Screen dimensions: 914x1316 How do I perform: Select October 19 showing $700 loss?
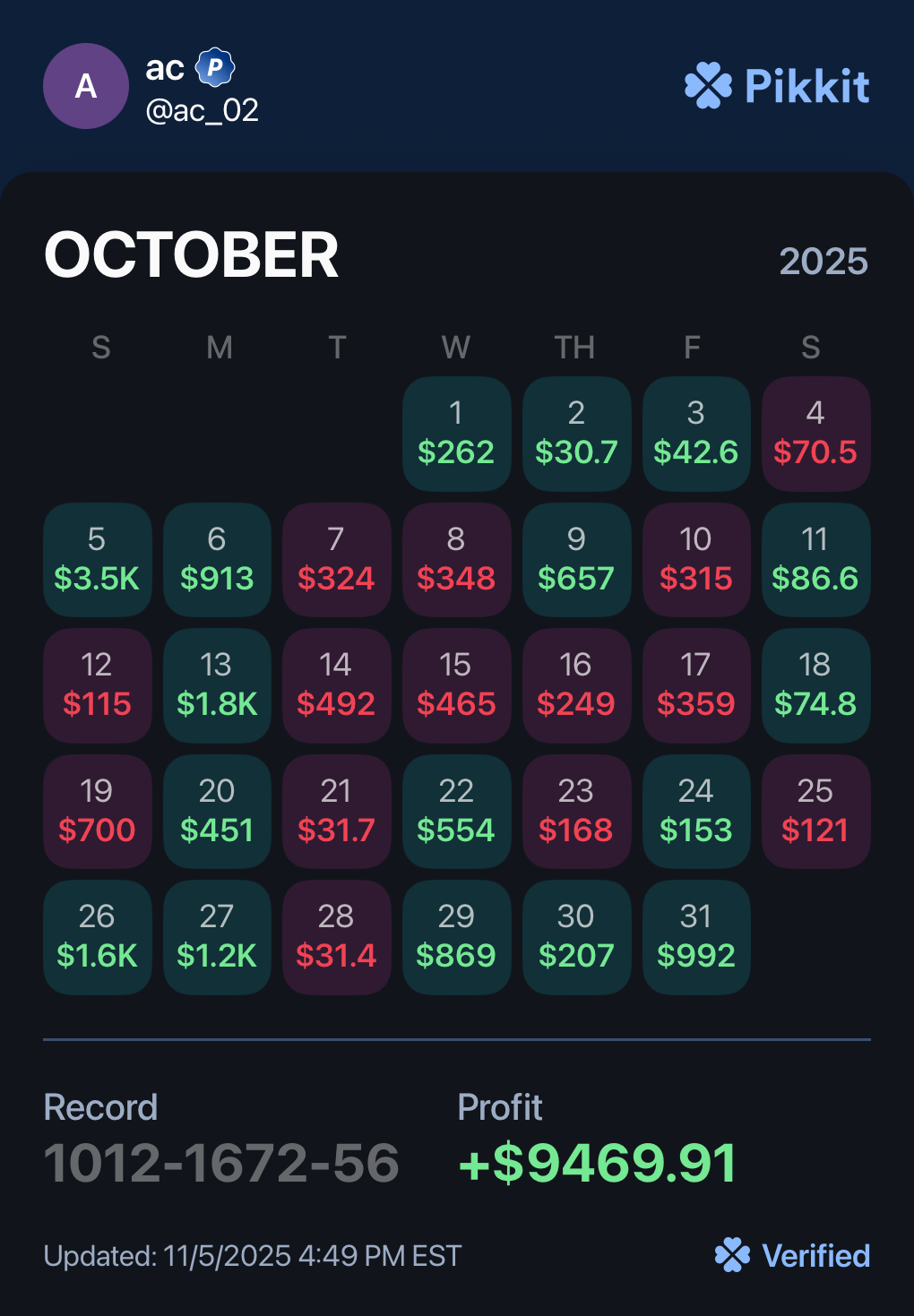coord(97,812)
